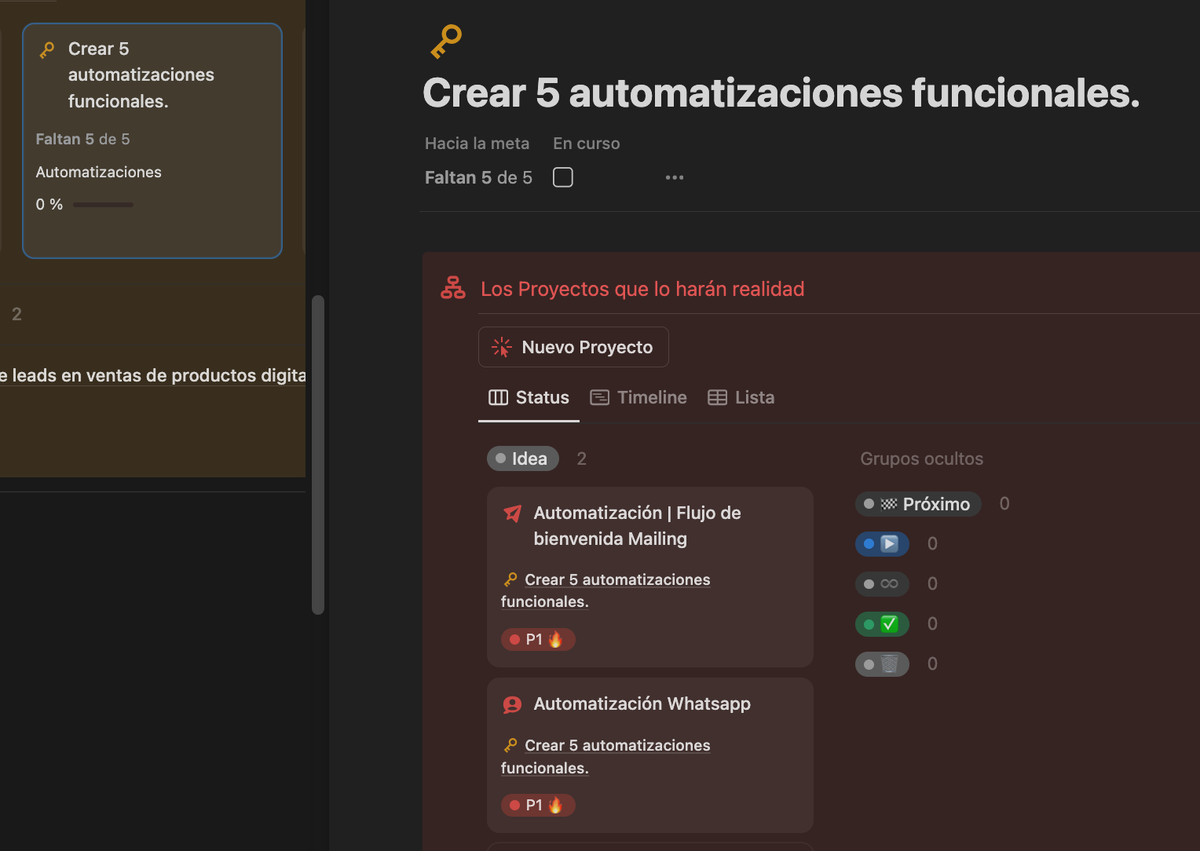Select the play-button hidden group

882,544
